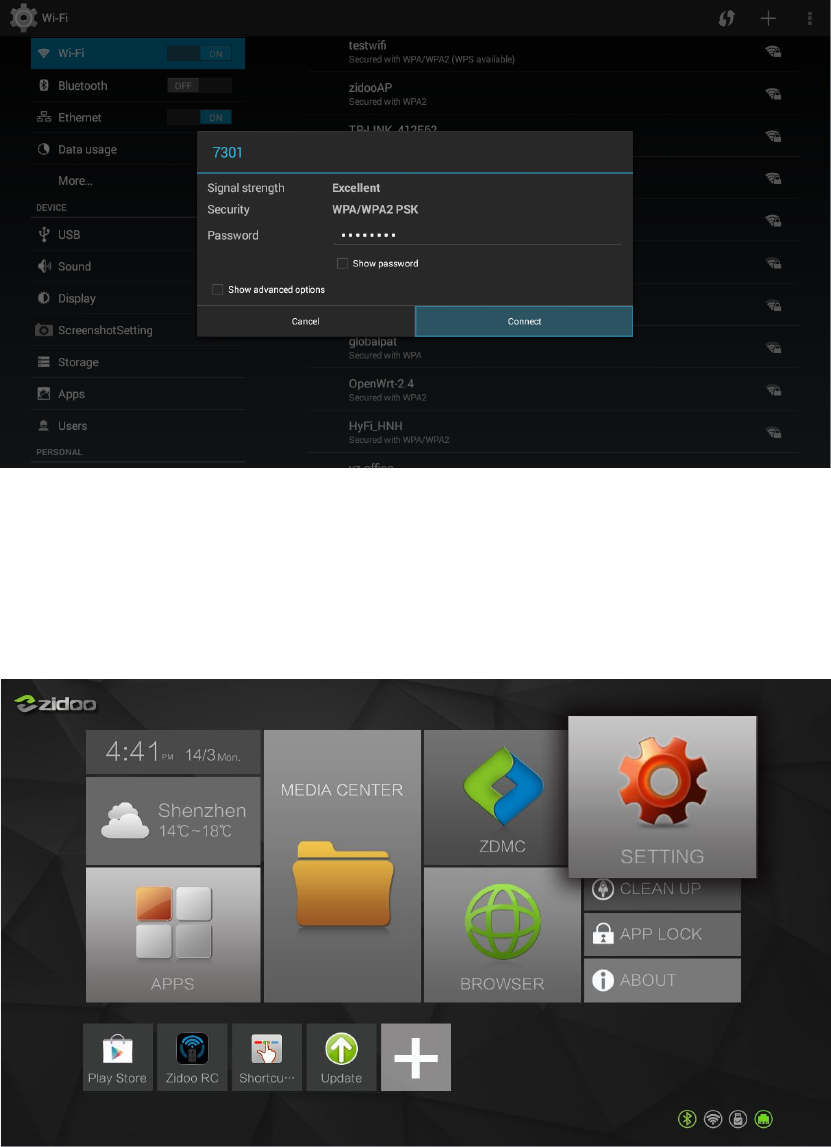Click the 4:41 clock tile
This screenshot has height=1147, width=831.
[x=173, y=752]
